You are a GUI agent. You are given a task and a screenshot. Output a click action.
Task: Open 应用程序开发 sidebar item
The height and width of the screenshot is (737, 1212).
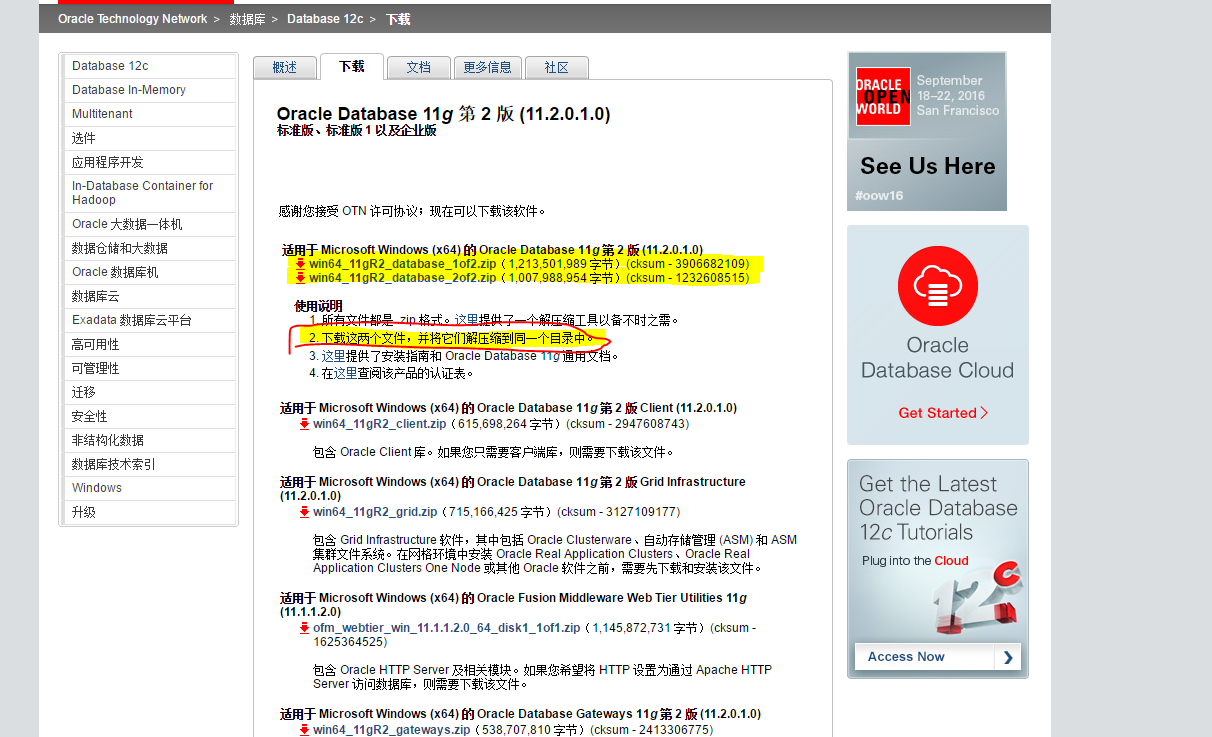(x=150, y=162)
